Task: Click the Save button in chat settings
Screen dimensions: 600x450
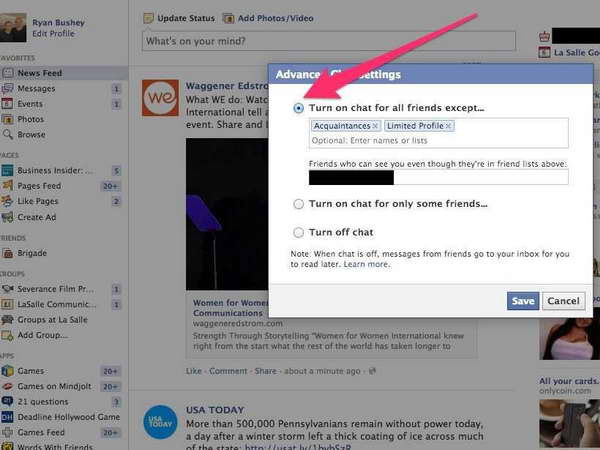Action: point(523,301)
